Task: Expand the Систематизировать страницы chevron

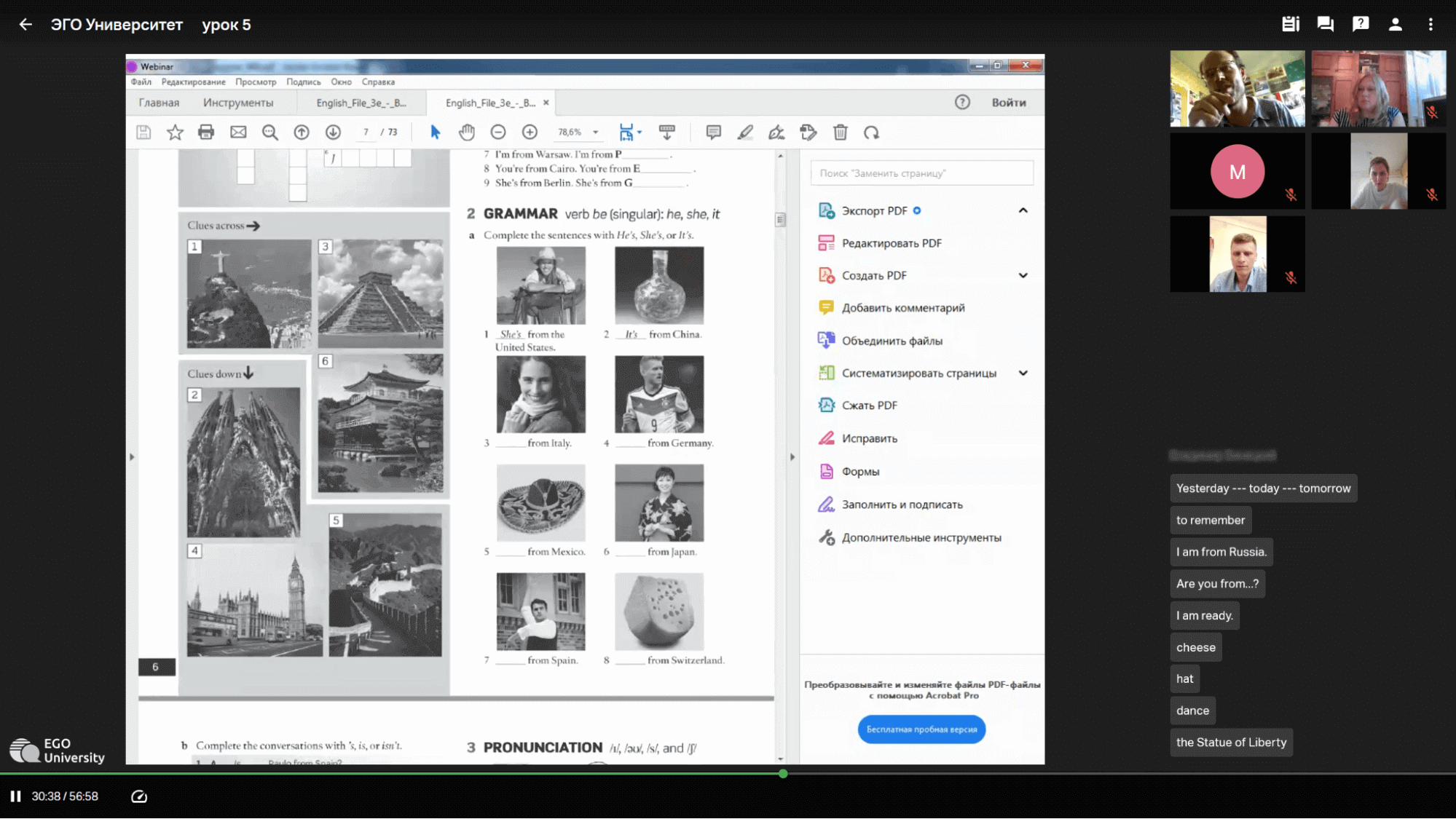Action: [x=1023, y=373]
